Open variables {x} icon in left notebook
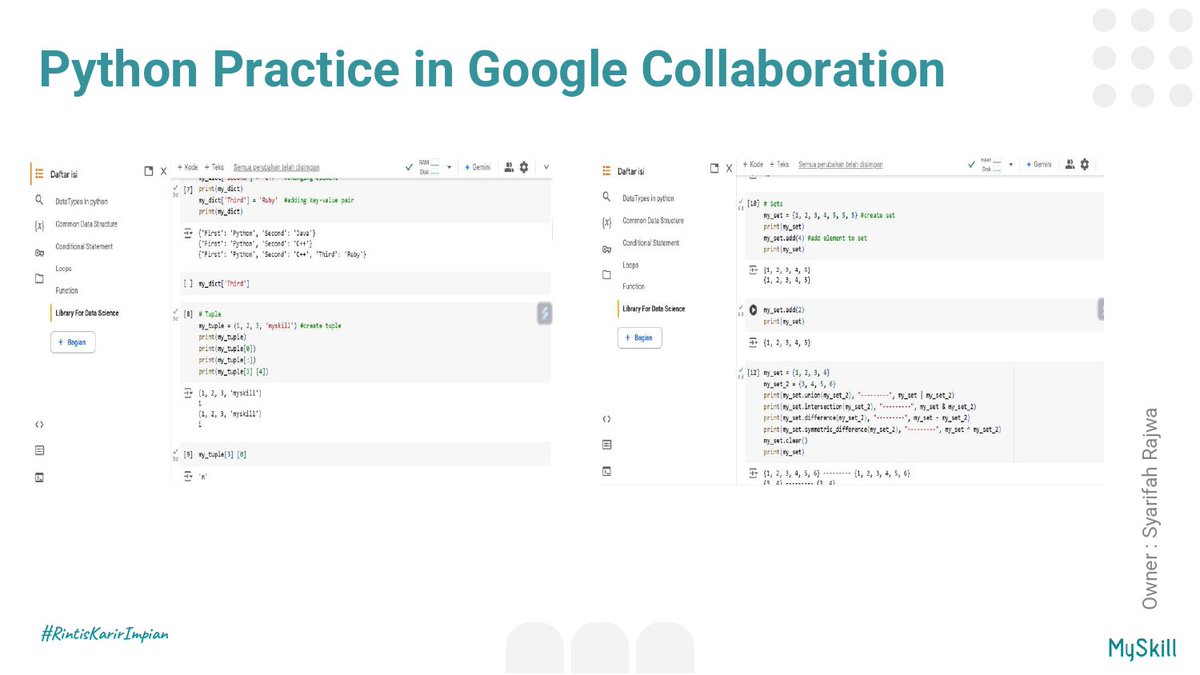 point(38,226)
